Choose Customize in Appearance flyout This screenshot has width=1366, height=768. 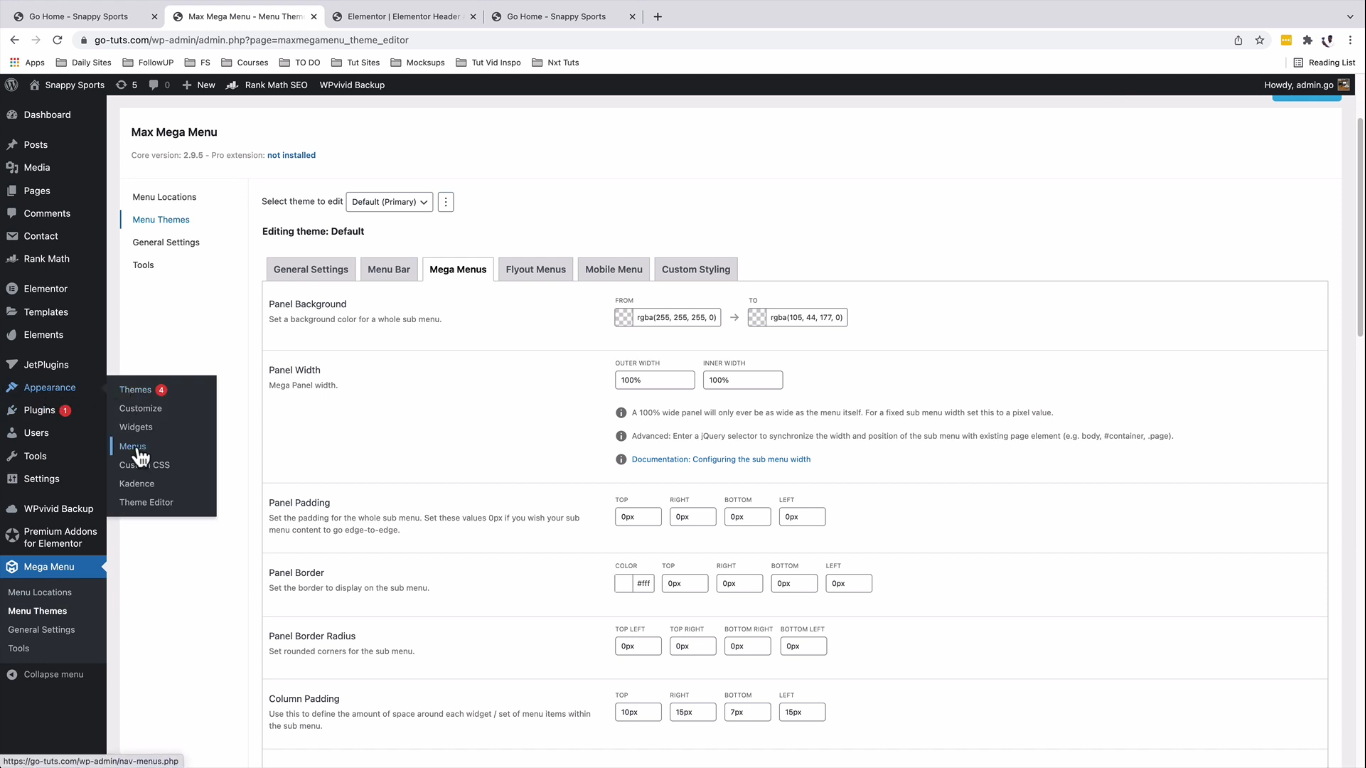(x=140, y=409)
